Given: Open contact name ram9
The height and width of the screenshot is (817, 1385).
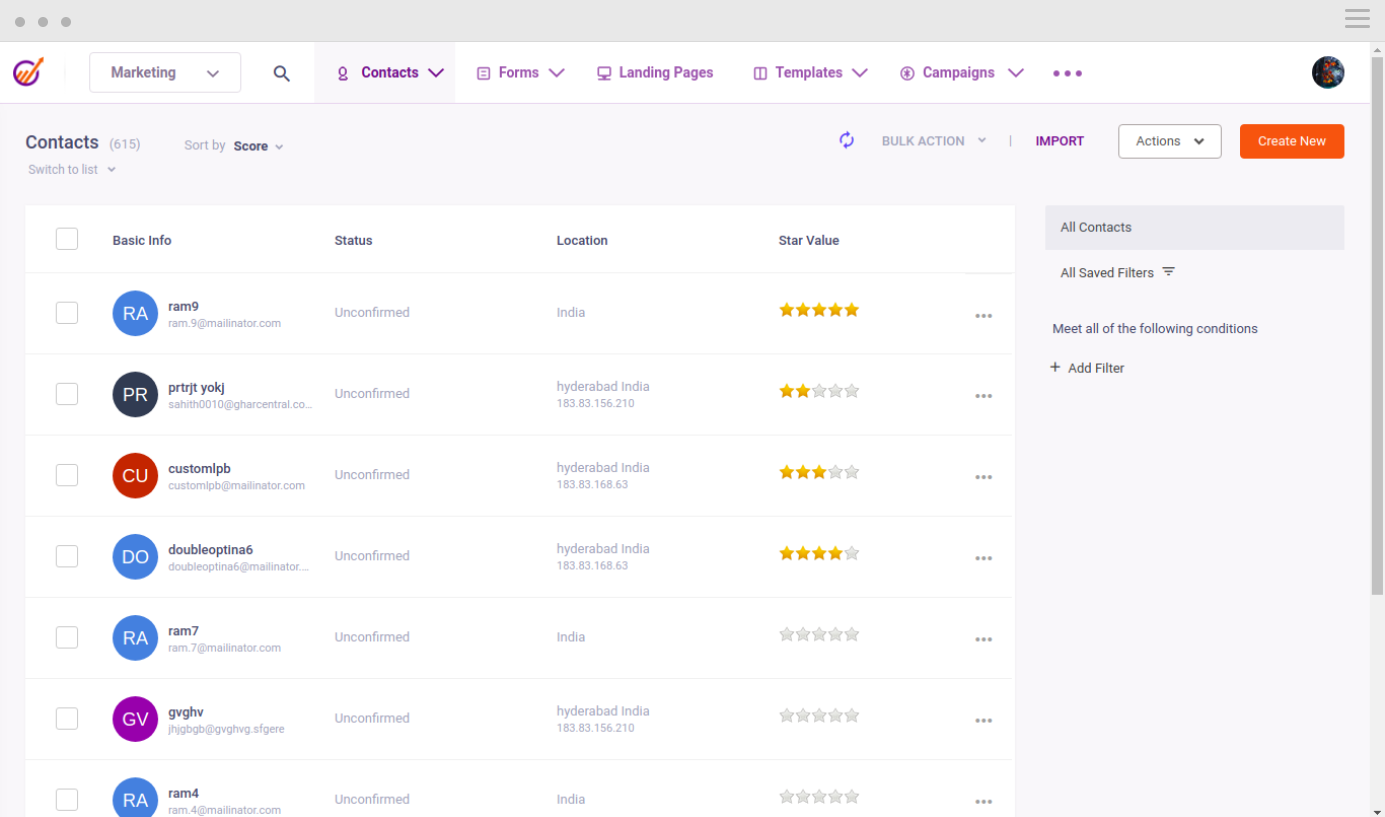Looking at the screenshot, I should (x=183, y=306).
